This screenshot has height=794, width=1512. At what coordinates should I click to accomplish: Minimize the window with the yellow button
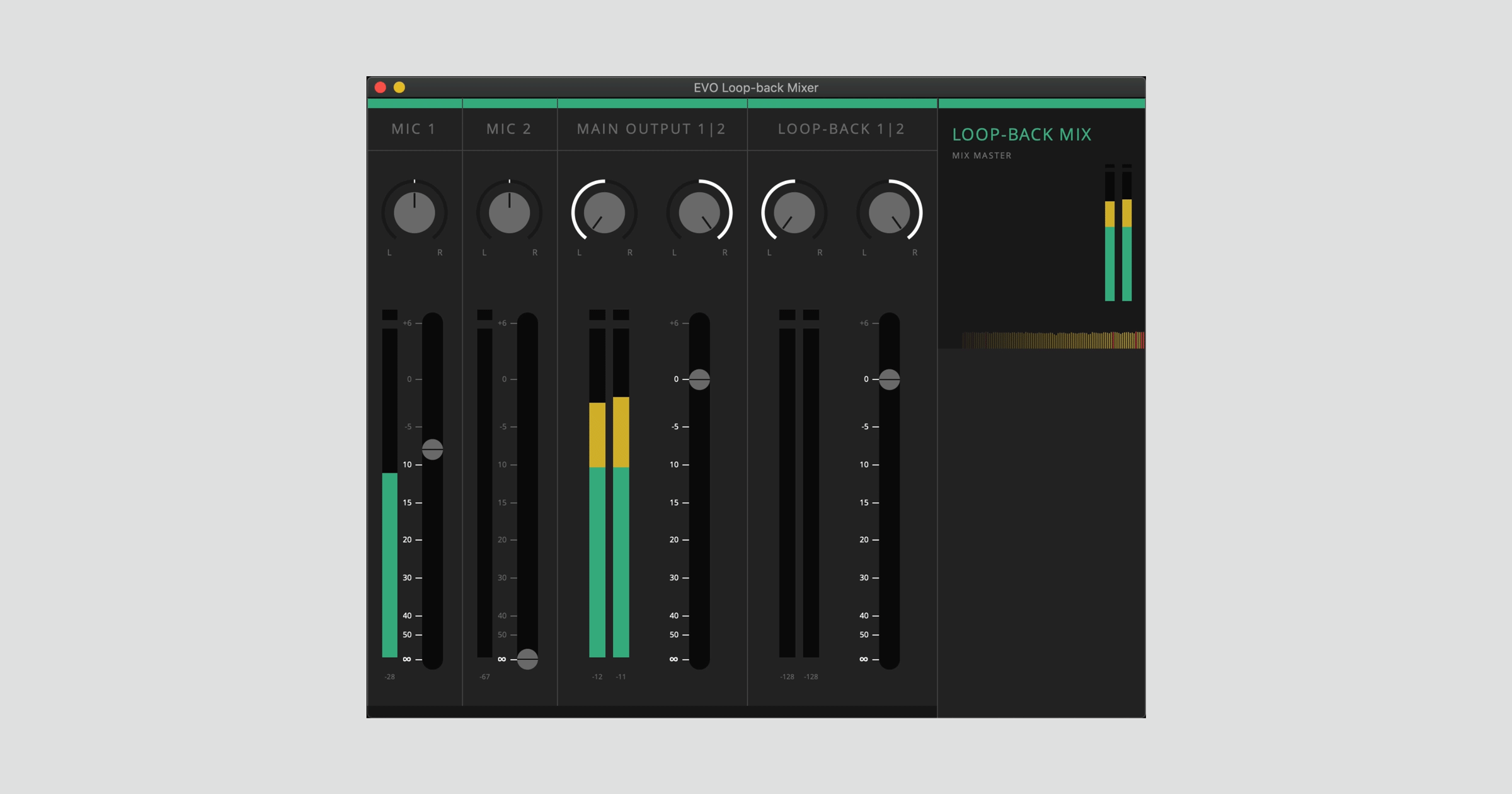399,88
